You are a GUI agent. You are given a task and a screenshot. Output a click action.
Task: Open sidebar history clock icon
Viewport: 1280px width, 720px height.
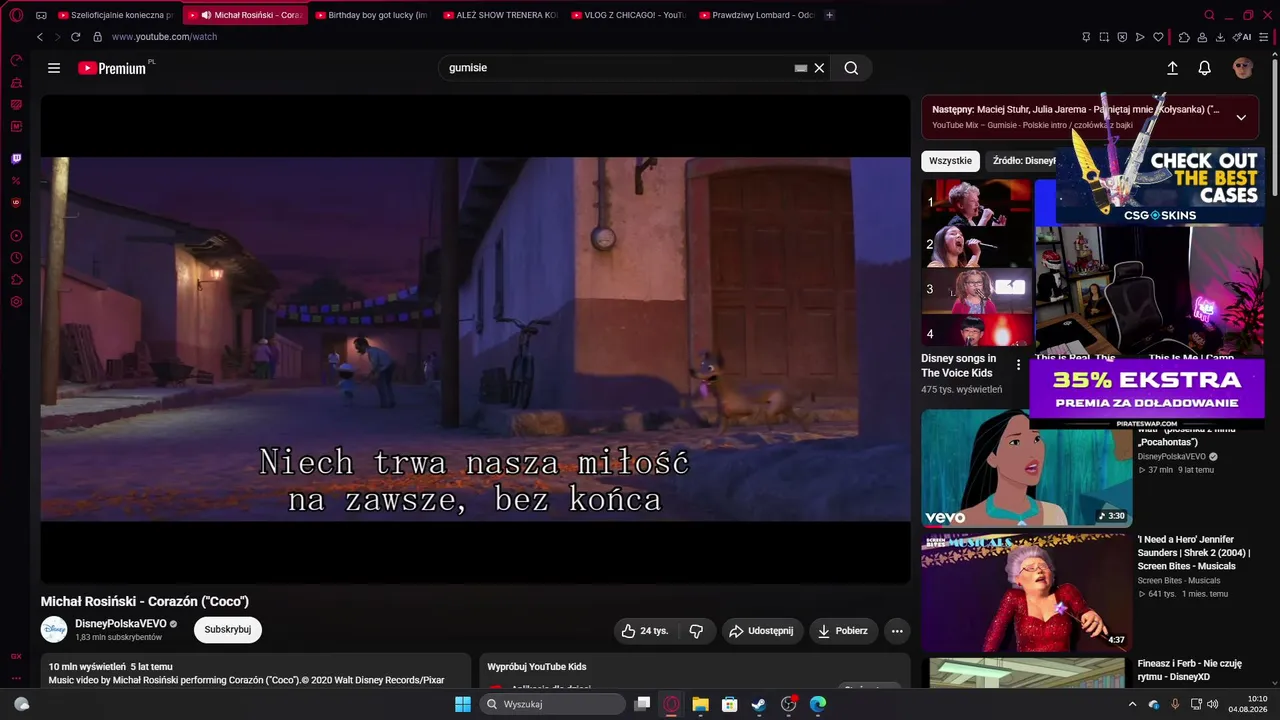point(16,258)
